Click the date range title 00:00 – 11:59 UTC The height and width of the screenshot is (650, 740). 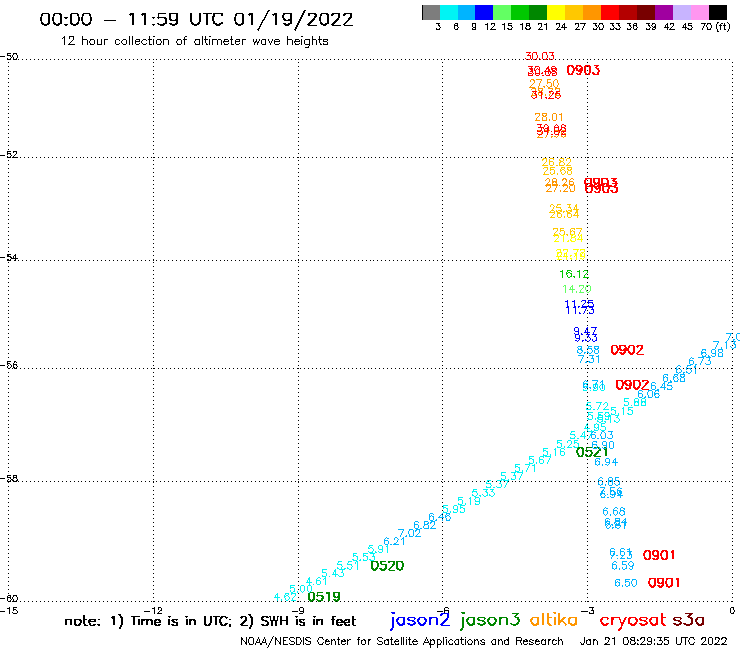pos(196,19)
